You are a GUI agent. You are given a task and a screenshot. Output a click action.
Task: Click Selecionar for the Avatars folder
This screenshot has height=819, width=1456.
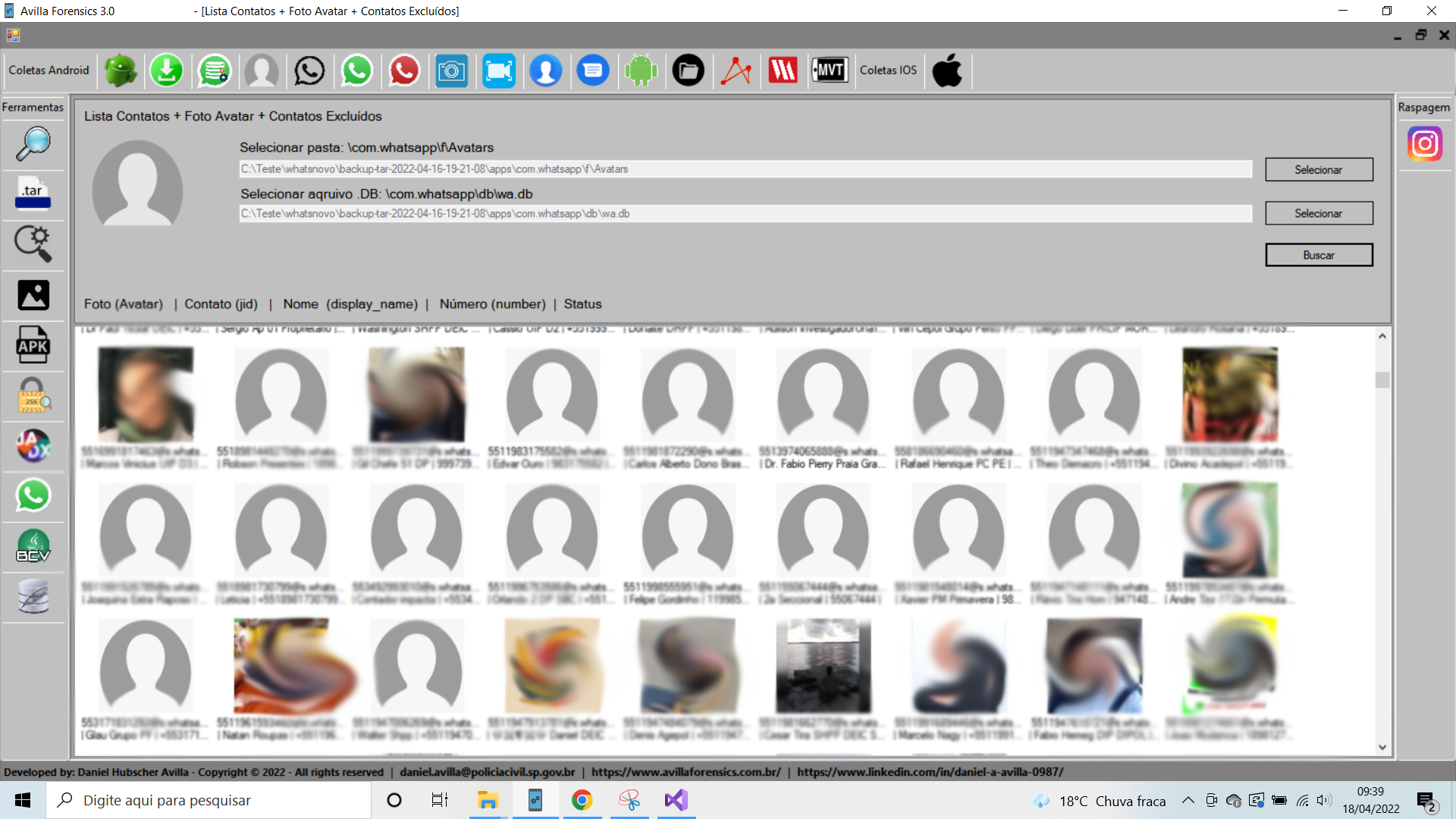1319,170
